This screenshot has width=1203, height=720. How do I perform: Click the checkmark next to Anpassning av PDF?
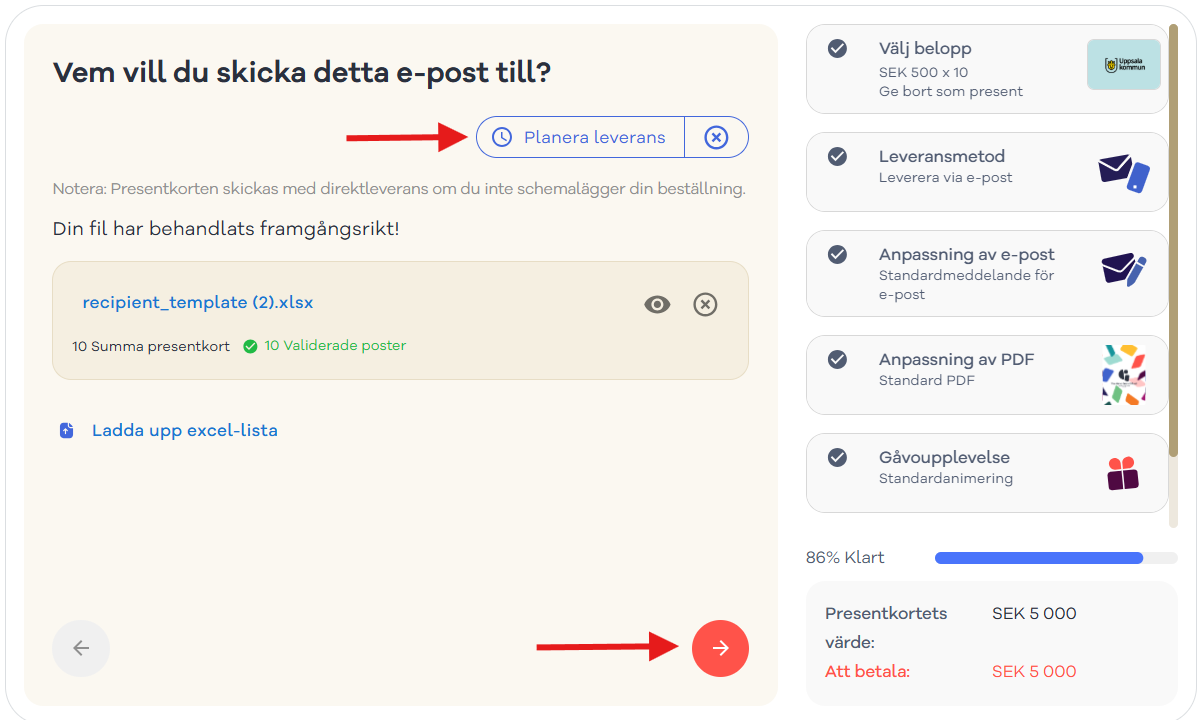838,359
